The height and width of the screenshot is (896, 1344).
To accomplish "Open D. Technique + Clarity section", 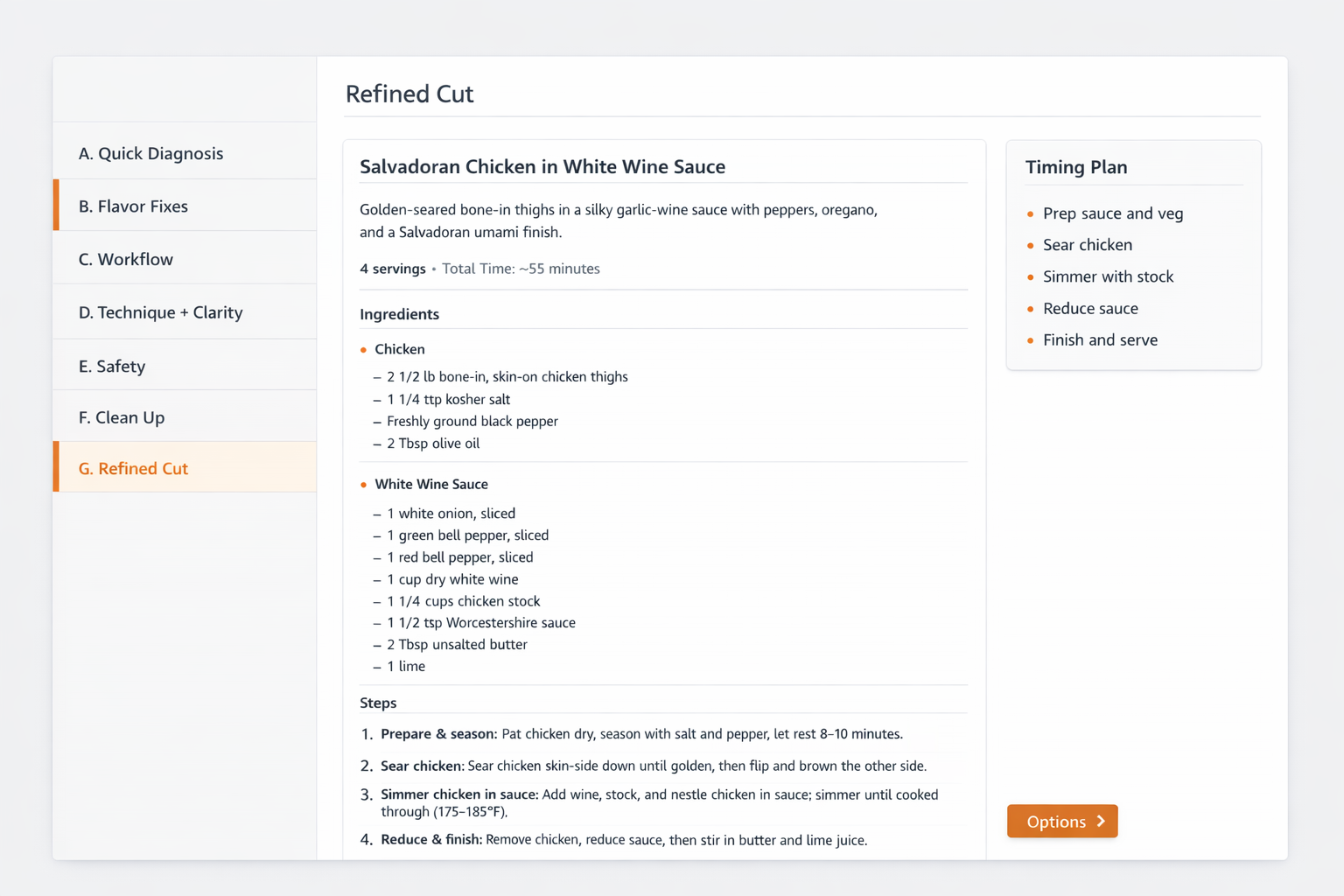I will pos(161,312).
